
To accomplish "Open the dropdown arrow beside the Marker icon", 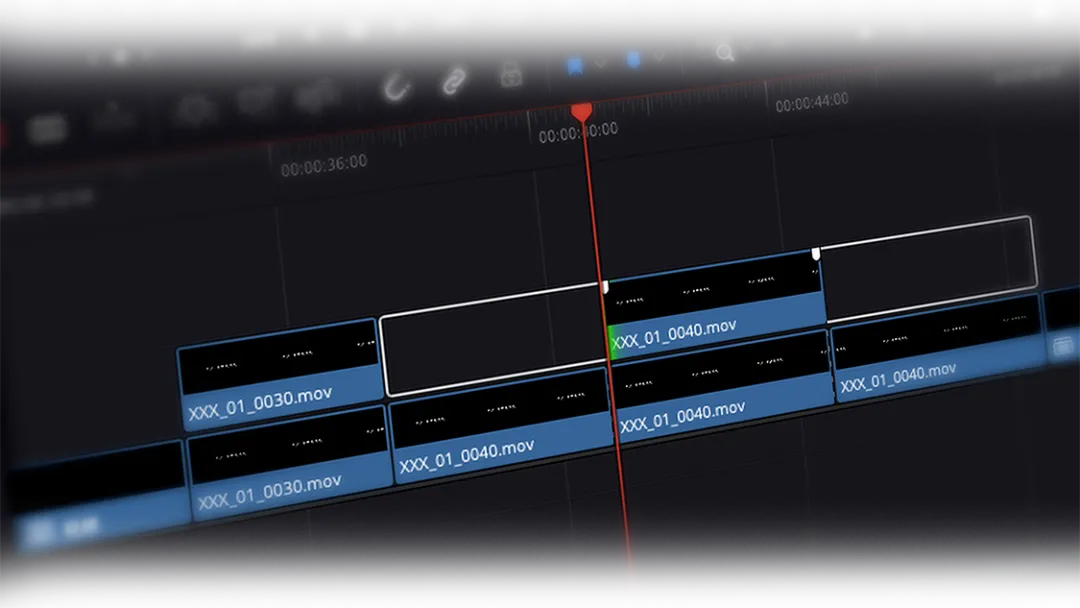I will (658, 56).
